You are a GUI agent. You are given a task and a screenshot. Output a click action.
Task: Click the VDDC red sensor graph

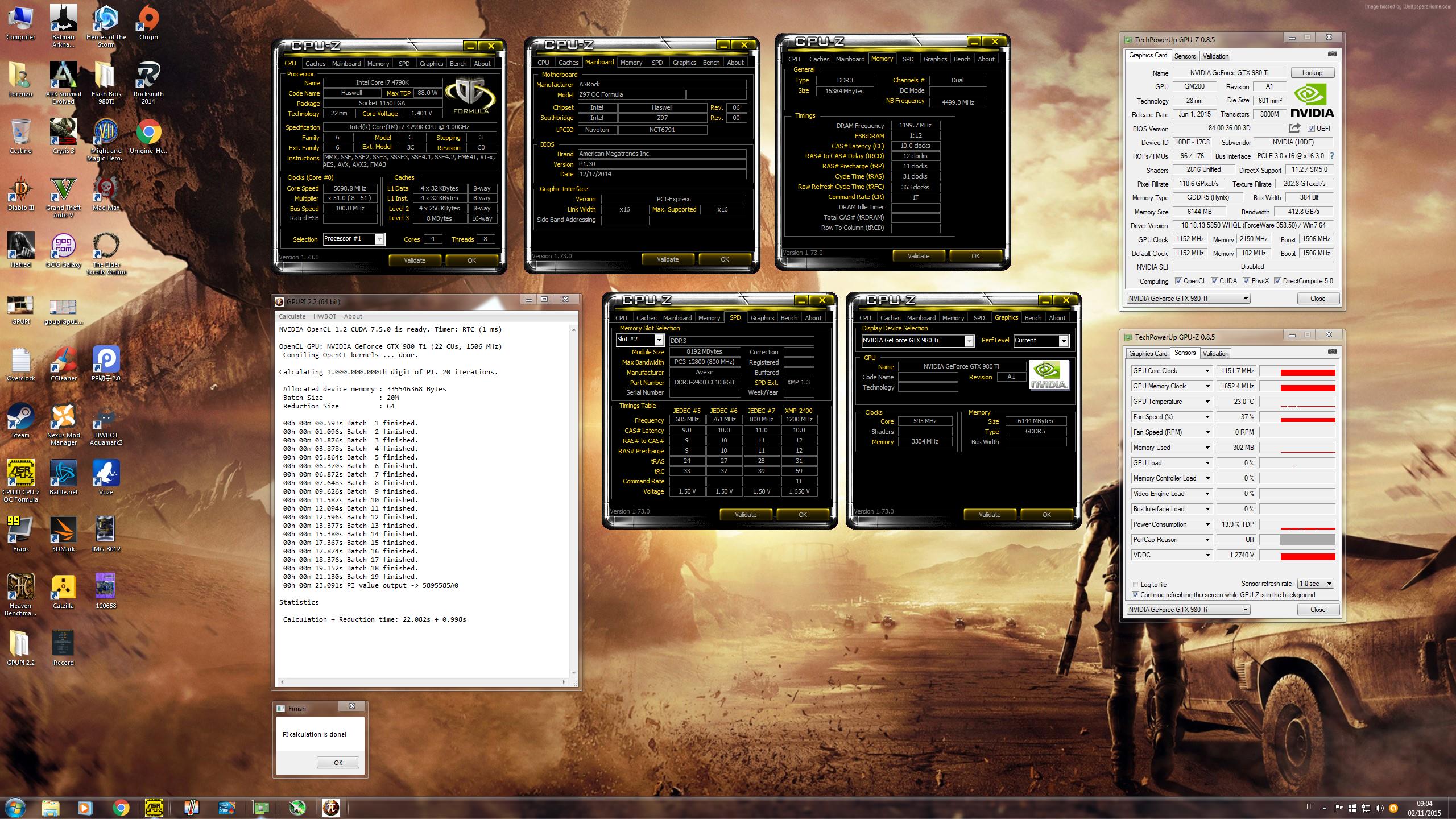1297,555
